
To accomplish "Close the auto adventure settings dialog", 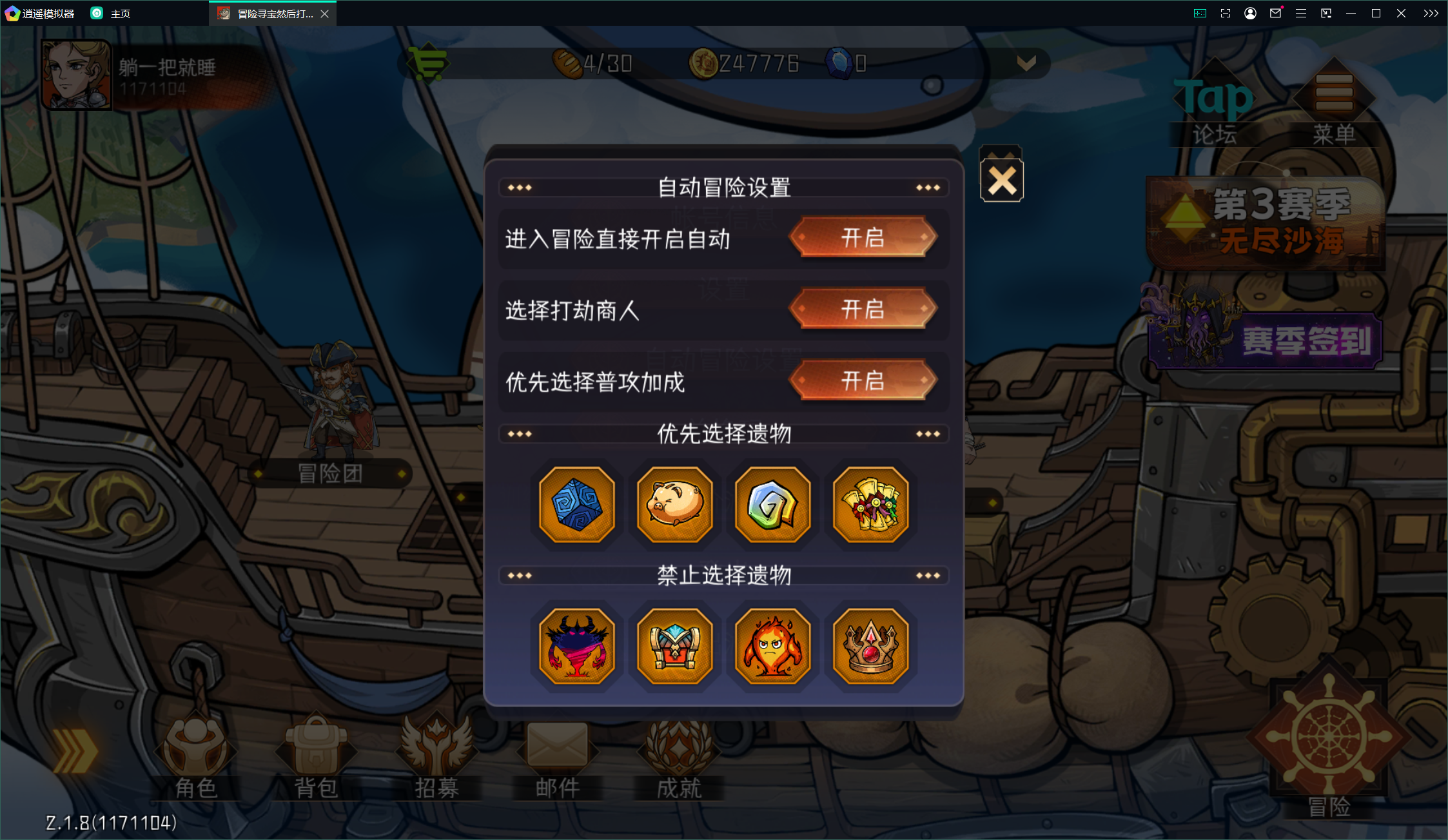I will point(1001,180).
